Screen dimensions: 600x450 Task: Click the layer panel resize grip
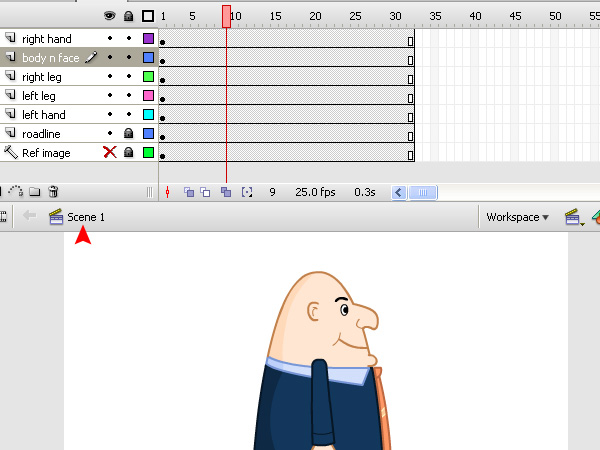[150, 192]
